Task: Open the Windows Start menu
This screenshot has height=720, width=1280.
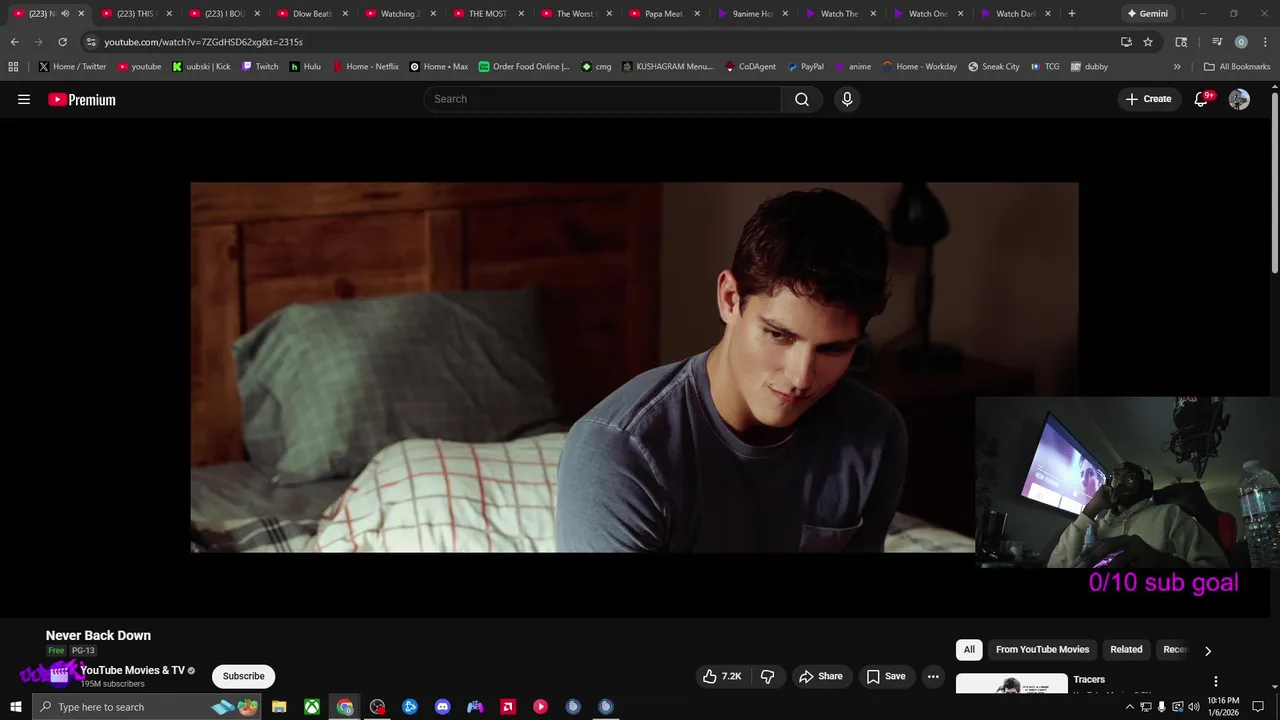Action: (16, 707)
